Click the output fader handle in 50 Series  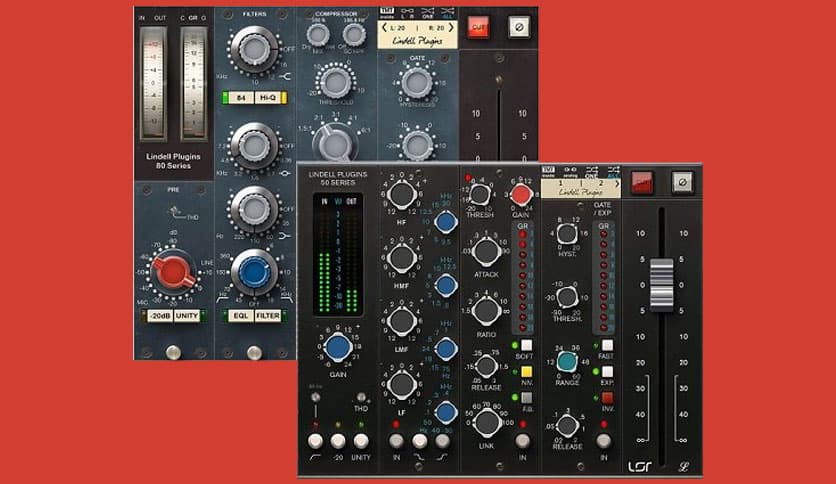pos(662,285)
